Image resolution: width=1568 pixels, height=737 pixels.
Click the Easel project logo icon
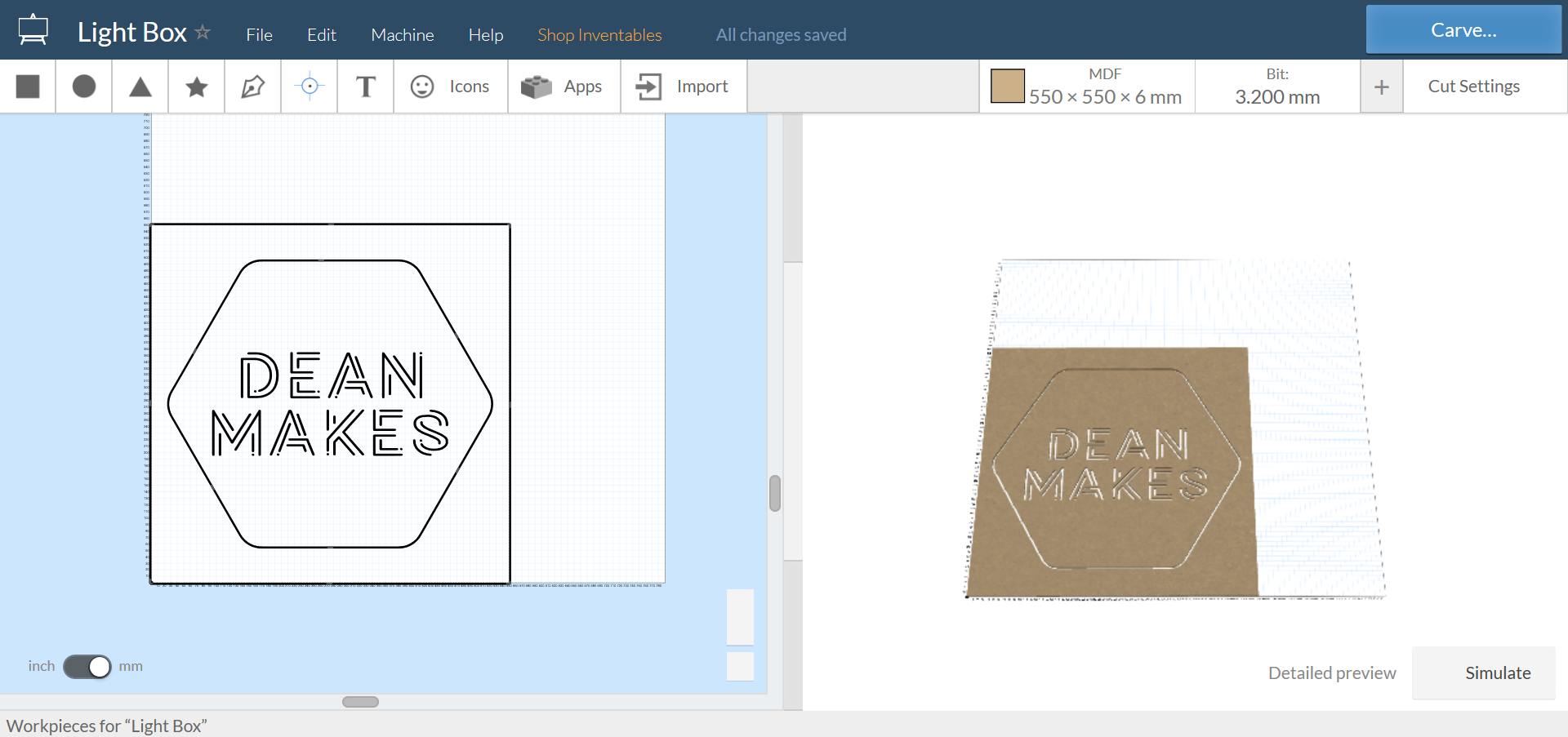pyautogui.click(x=33, y=29)
